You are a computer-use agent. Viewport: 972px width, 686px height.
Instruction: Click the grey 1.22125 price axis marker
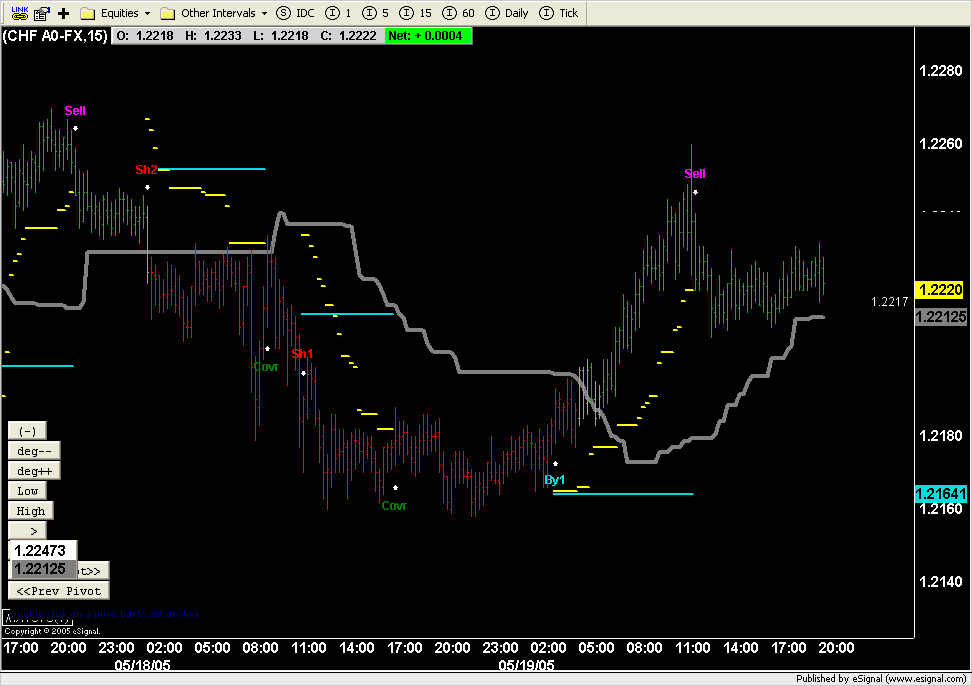pos(940,317)
